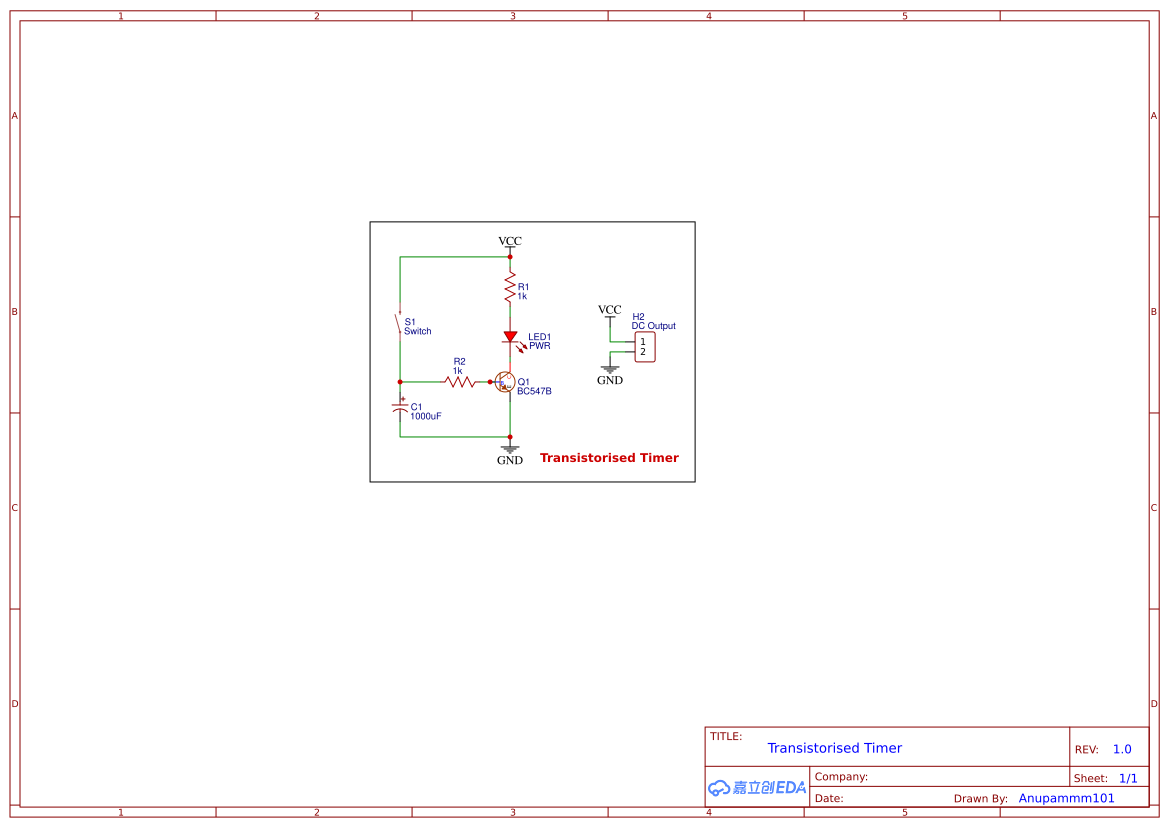Viewport: 1170px width, 828px height.
Task: Click the Transistorised Timer title text
Action: click(835, 748)
